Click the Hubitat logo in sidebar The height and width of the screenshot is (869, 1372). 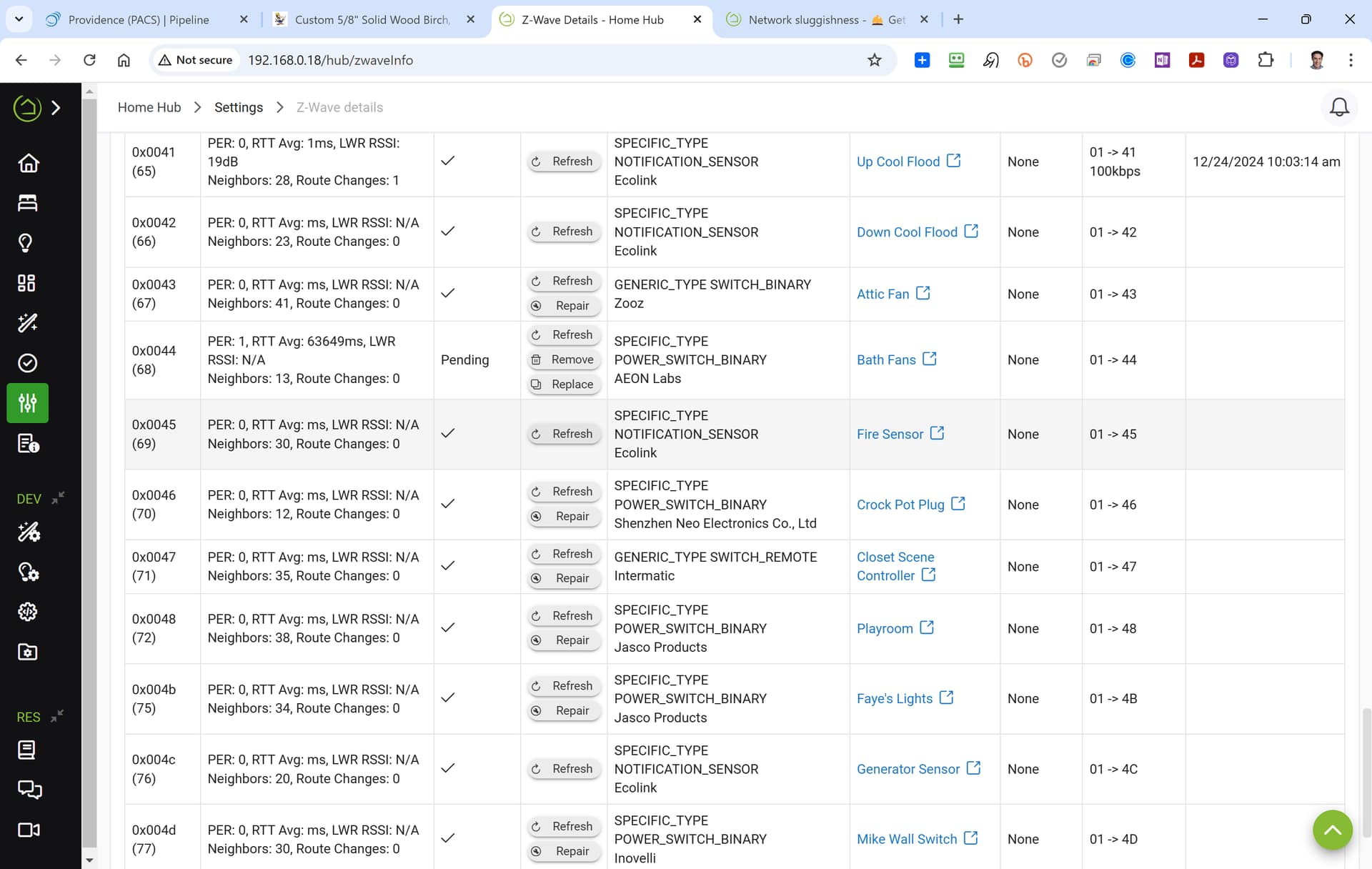pos(27,108)
